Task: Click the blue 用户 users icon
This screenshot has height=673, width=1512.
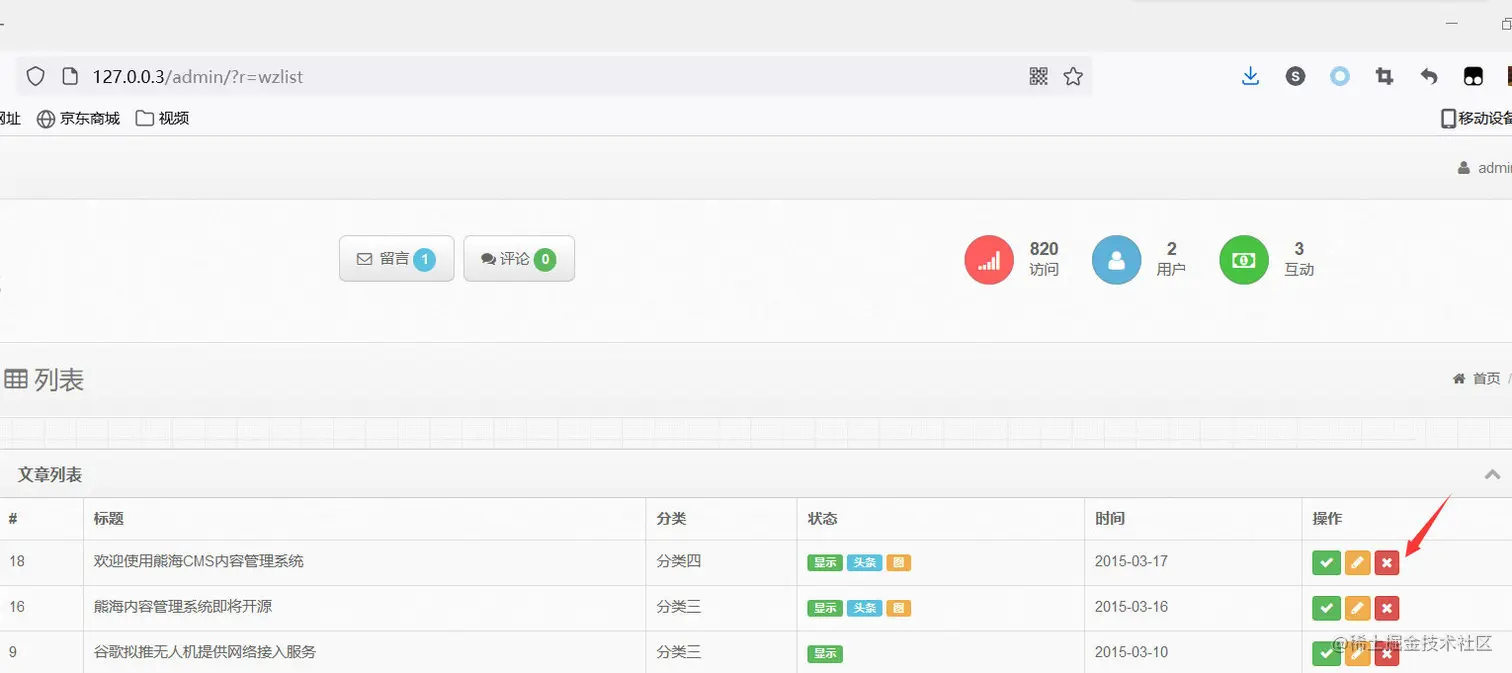Action: (x=1116, y=260)
